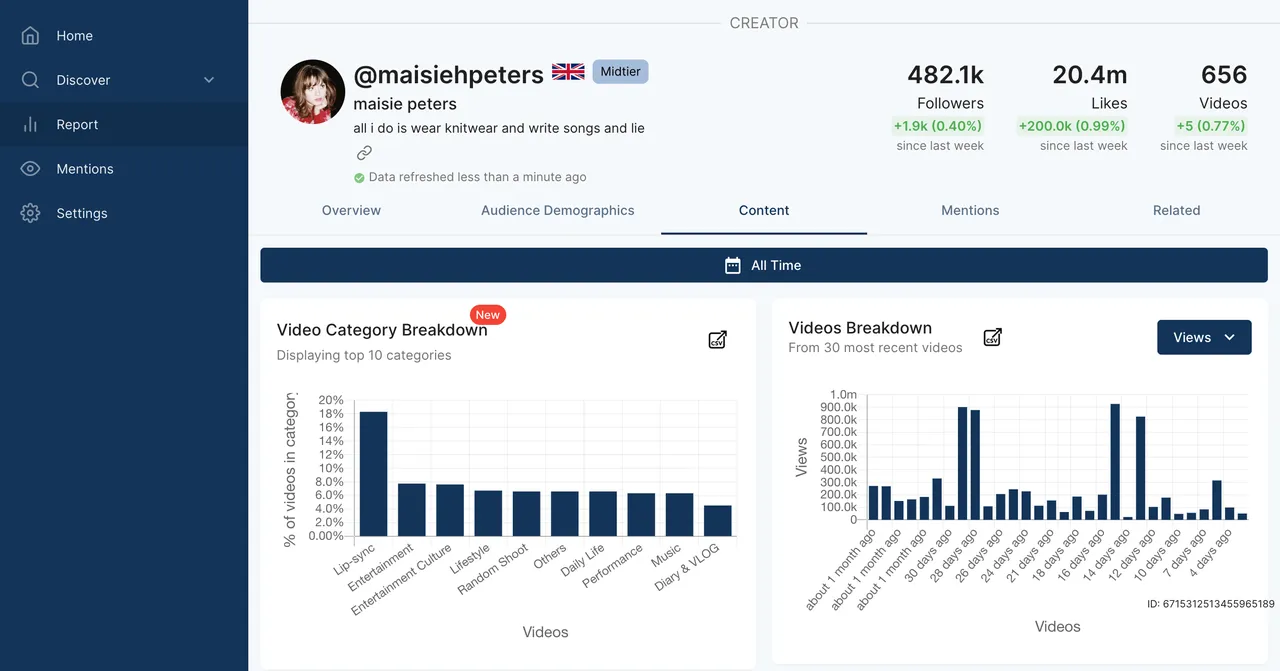
Task: Click the calendar icon in All Time bar
Action: tap(733, 265)
